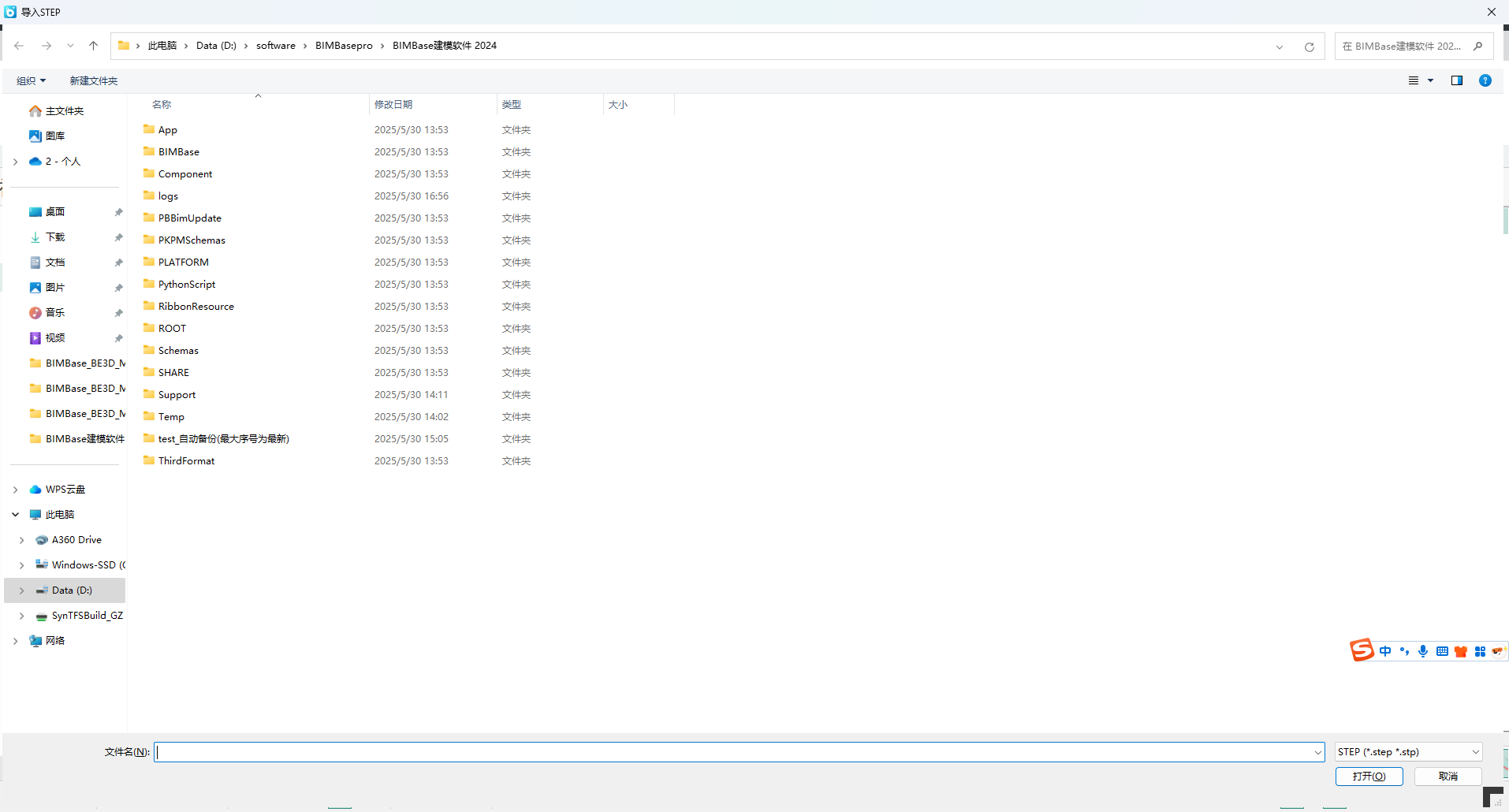Select the test_自动备份 folder

[224, 438]
